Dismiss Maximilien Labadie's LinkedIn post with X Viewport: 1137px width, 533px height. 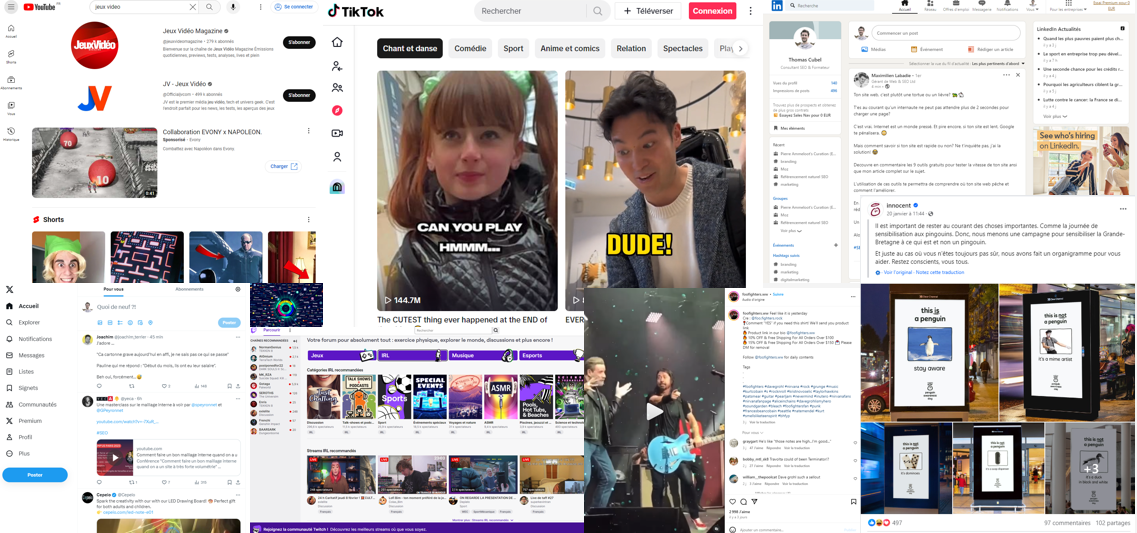1017,75
